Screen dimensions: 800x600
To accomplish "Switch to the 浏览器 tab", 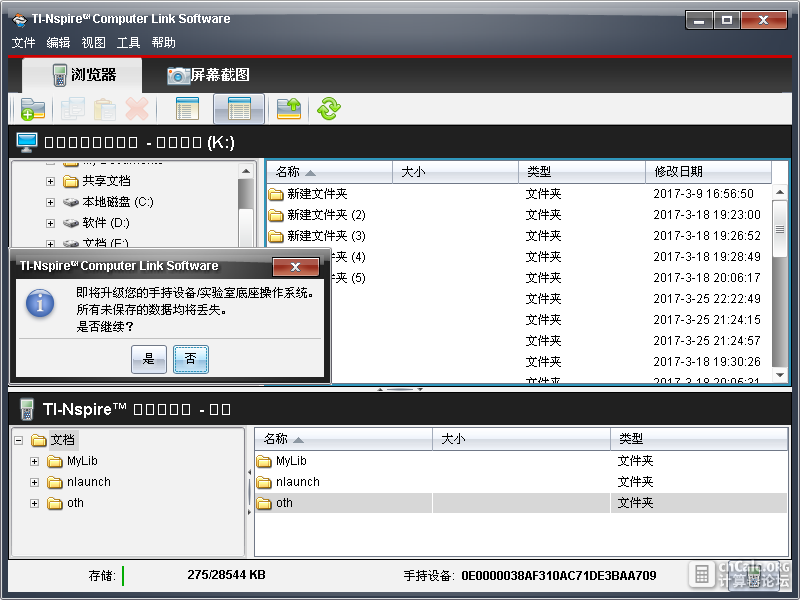I will pyautogui.click(x=82, y=75).
